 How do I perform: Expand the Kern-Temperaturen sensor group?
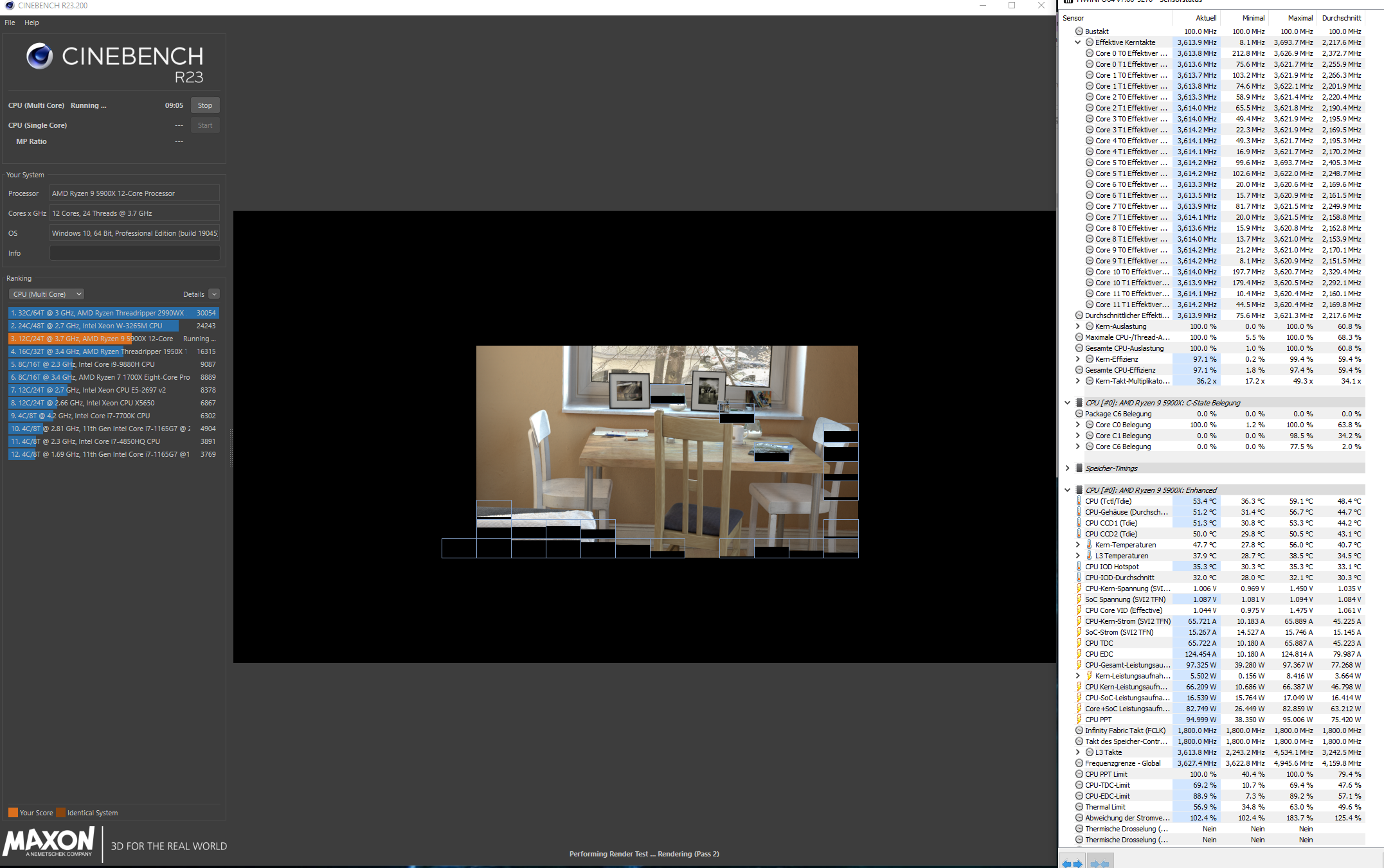click(x=1078, y=545)
